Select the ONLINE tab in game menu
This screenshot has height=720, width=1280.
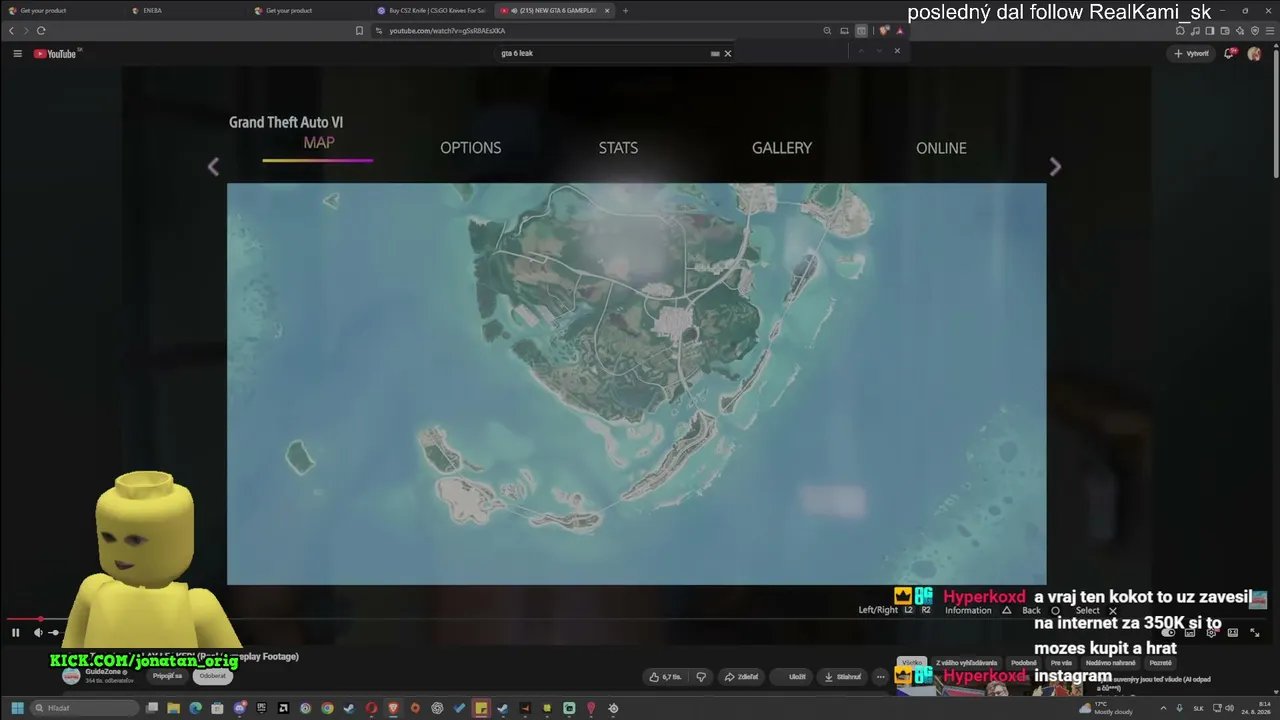941,148
